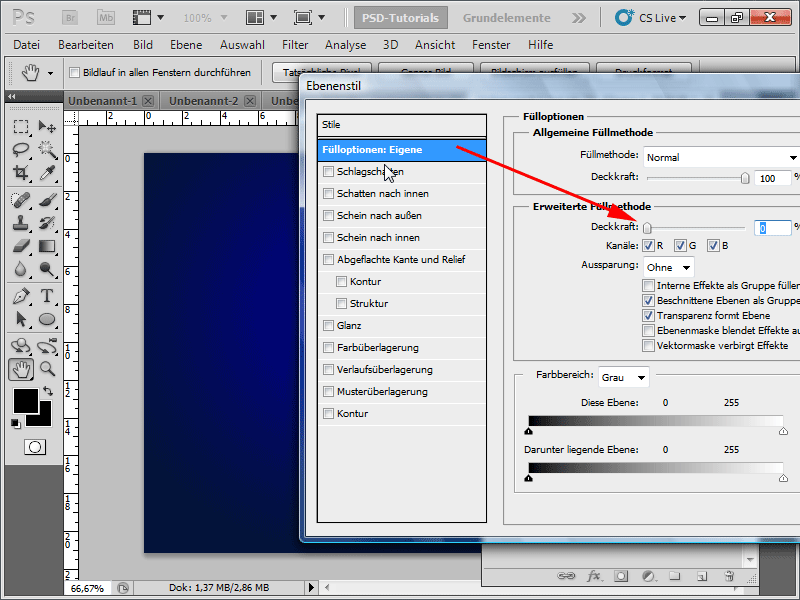Open the Datei menu

click(x=27, y=45)
